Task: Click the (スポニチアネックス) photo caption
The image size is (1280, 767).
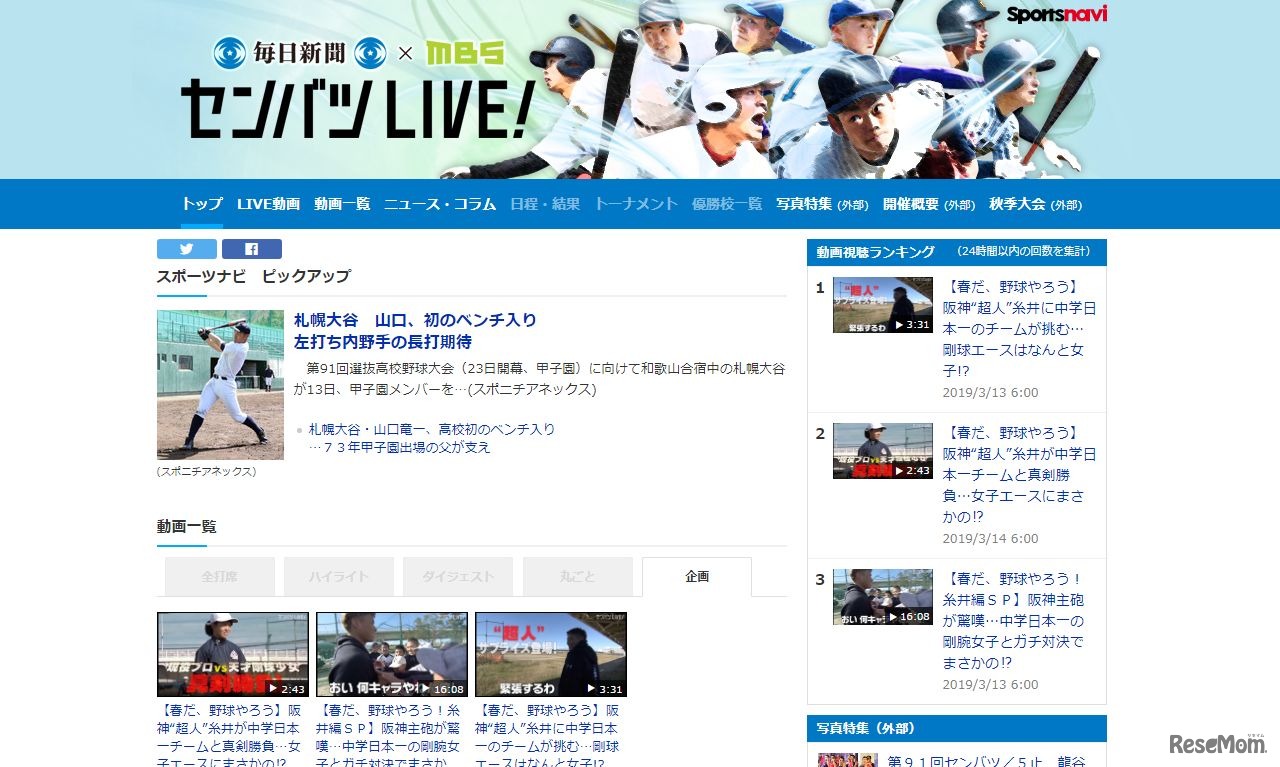Action: 206,471
